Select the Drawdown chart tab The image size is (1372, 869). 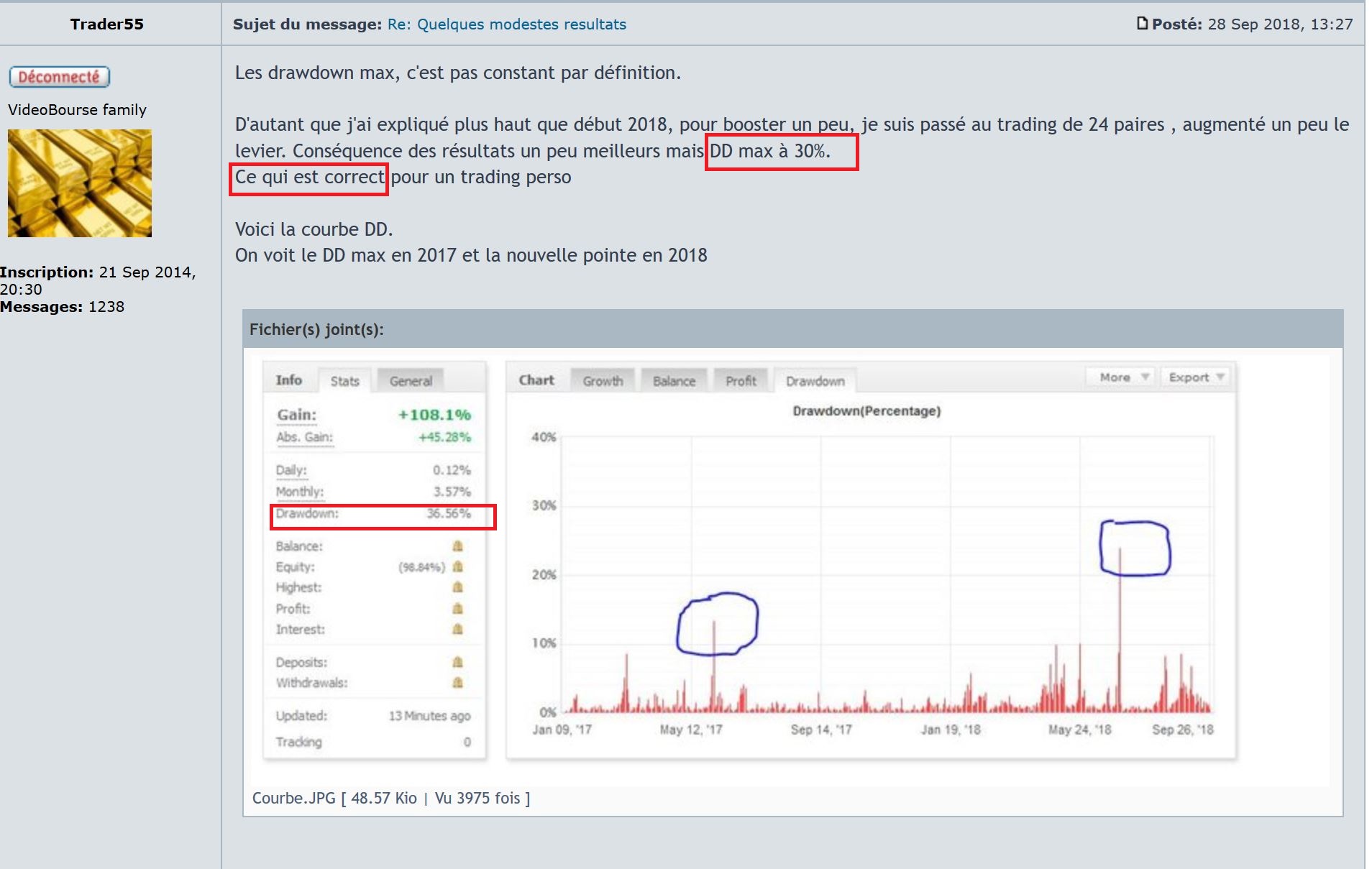(815, 381)
